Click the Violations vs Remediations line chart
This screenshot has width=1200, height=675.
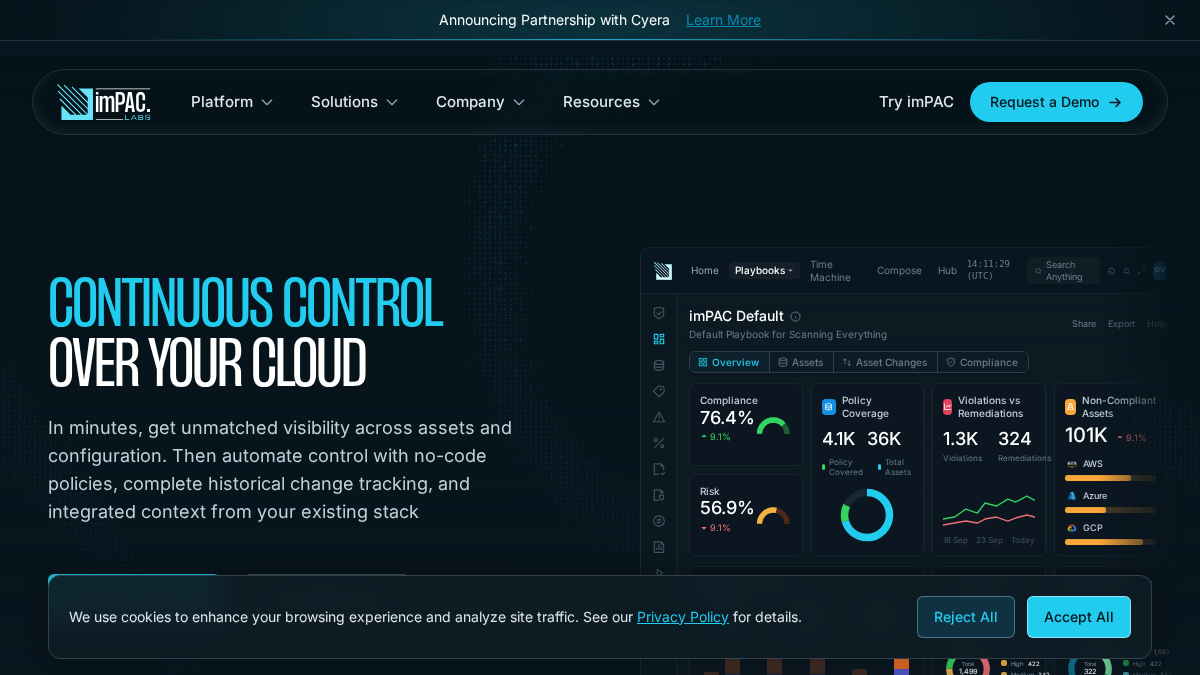coord(989,510)
